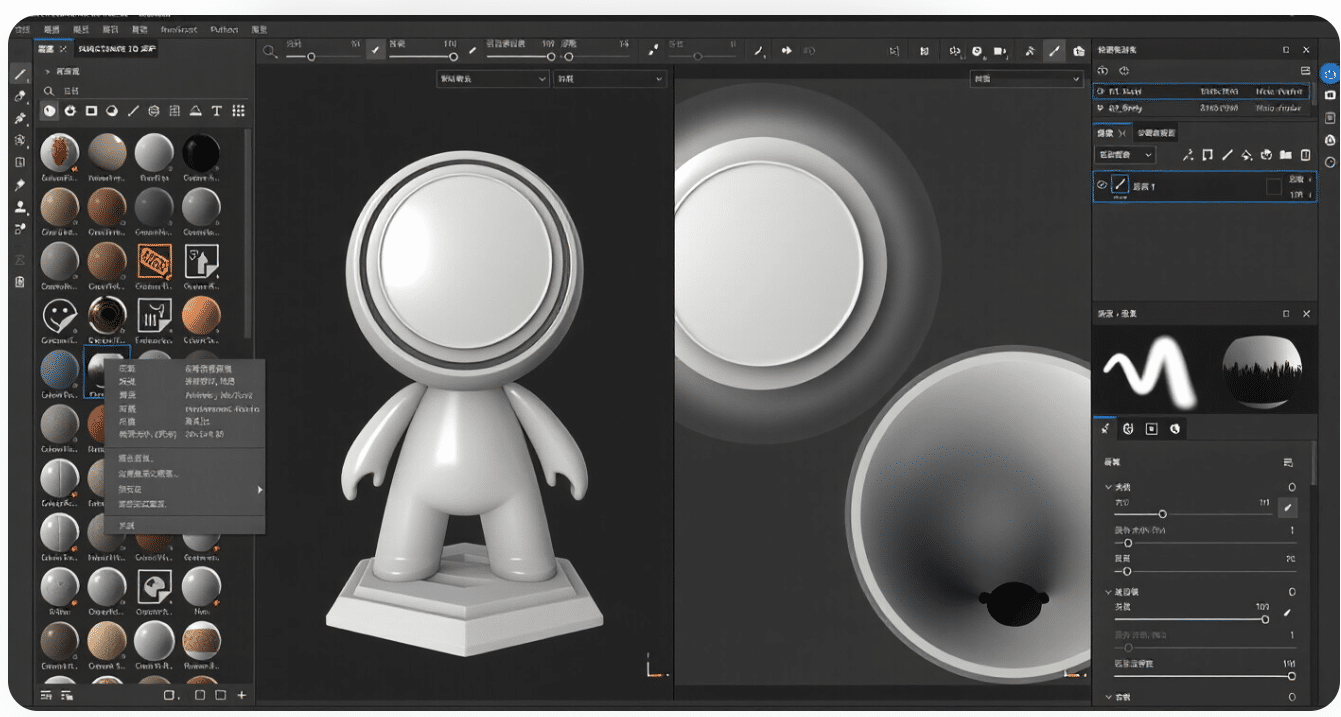Toggle the size pen pressure button in top toolbar
Viewport: 1341px width, 717px height.
click(376, 50)
